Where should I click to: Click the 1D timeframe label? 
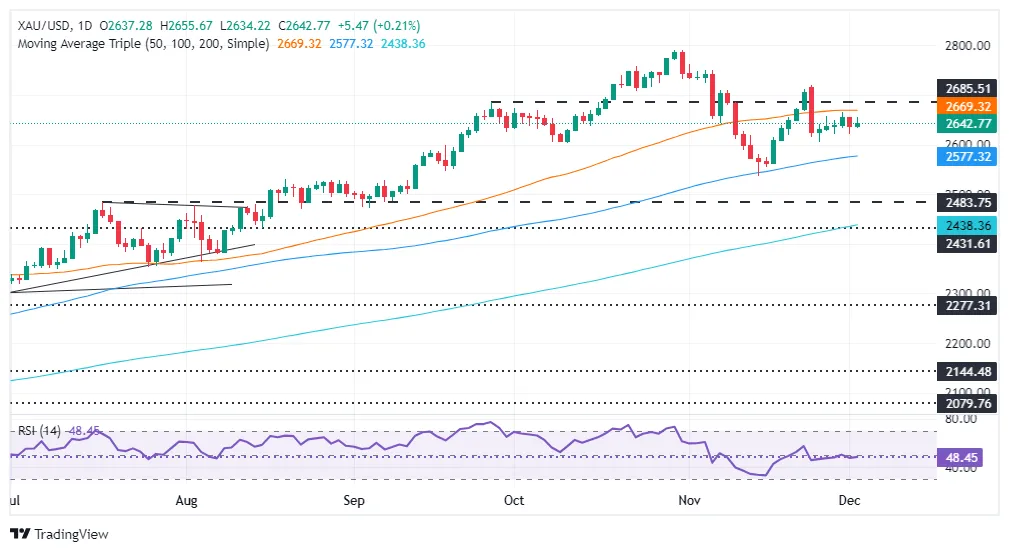click(x=84, y=26)
